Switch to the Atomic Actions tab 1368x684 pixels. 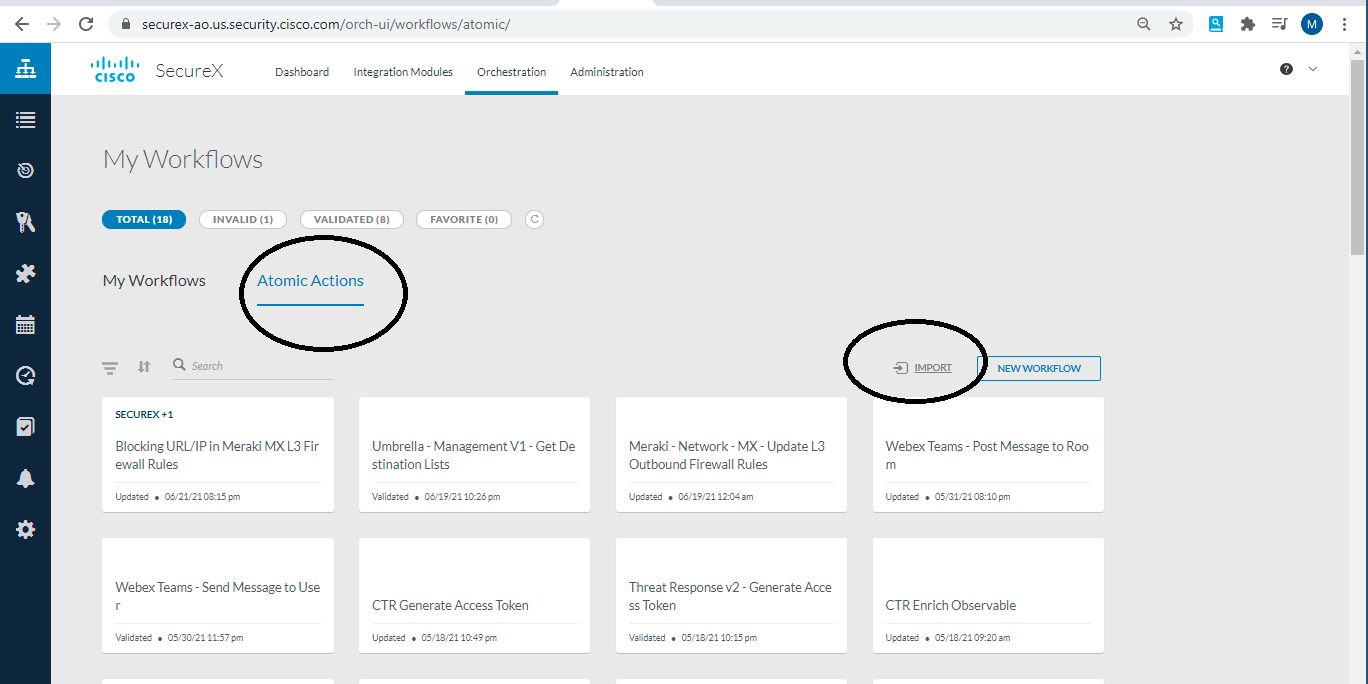[310, 280]
